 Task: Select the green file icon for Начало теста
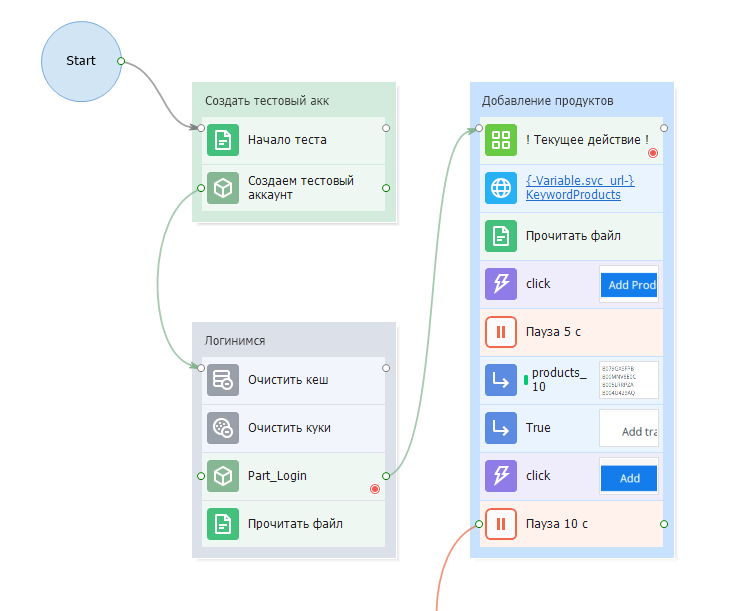pyautogui.click(x=223, y=140)
